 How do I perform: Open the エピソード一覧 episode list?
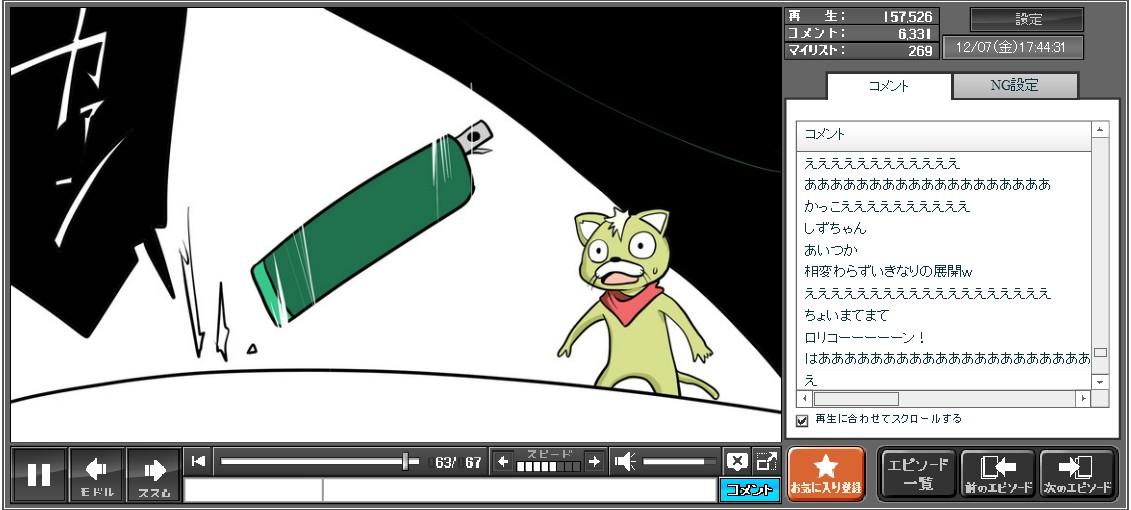tap(917, 474)
